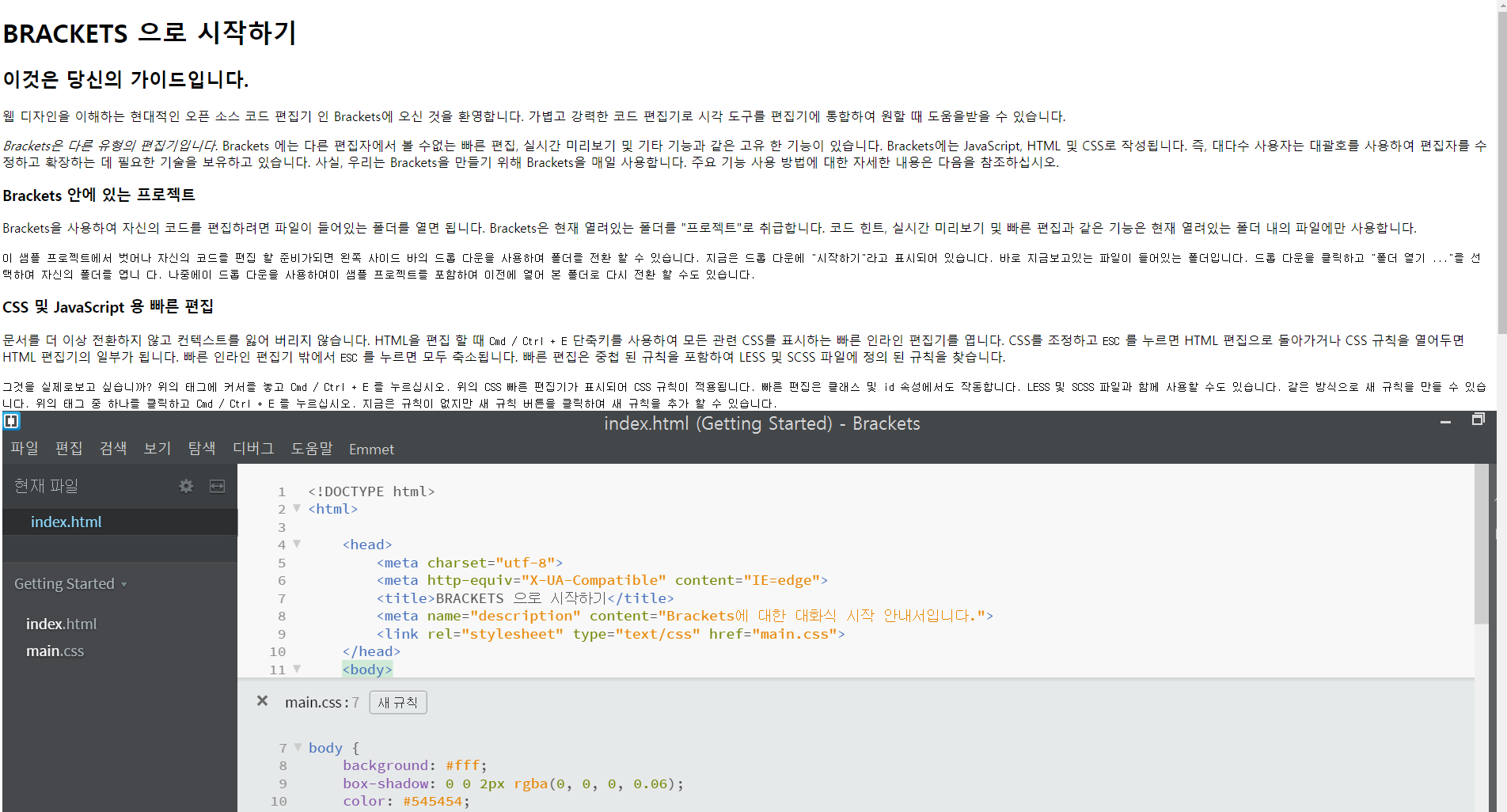Click the split view icon in sidebar
The image size is (1507, 812).
[x=217, y=486]
